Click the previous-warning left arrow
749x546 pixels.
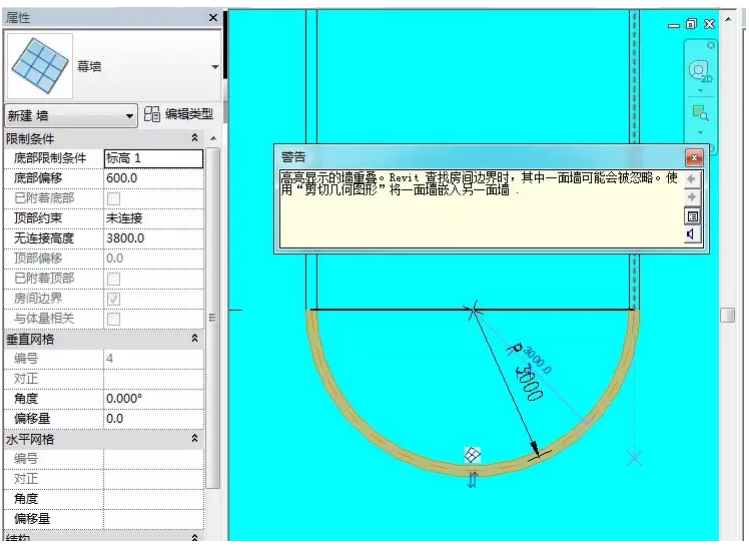tap(691, 179)
